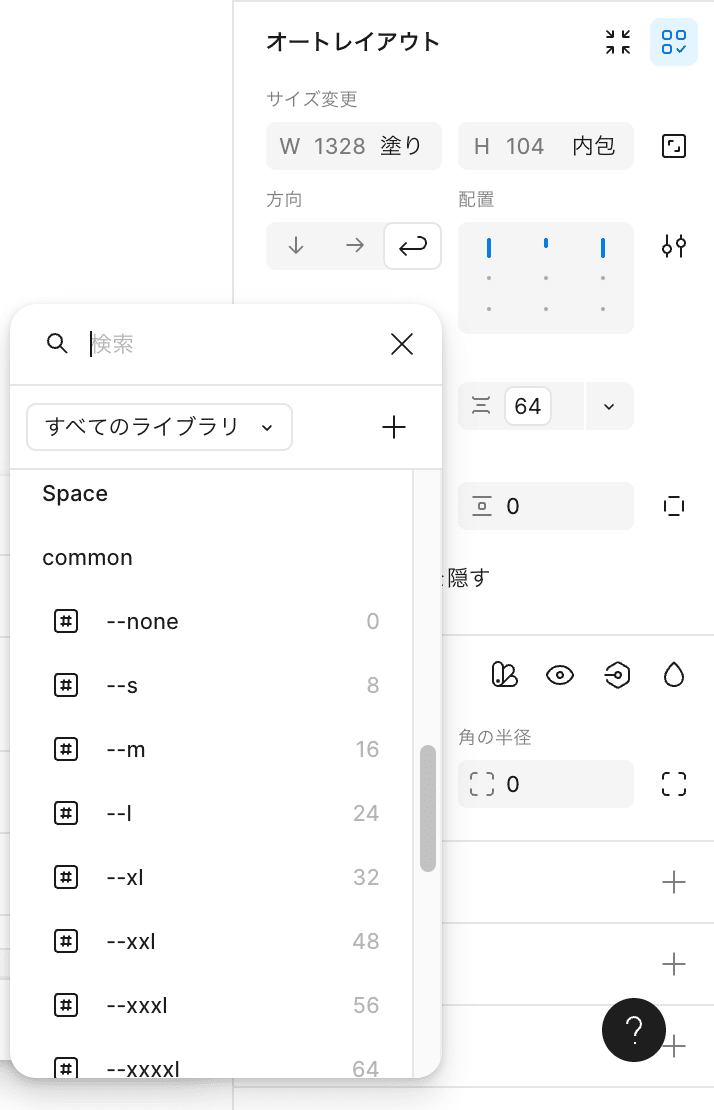The height and width of the screenshot is (1110, 714).
Task: Open the blend mode droplet icon
Action: click(x=674, y=675)
